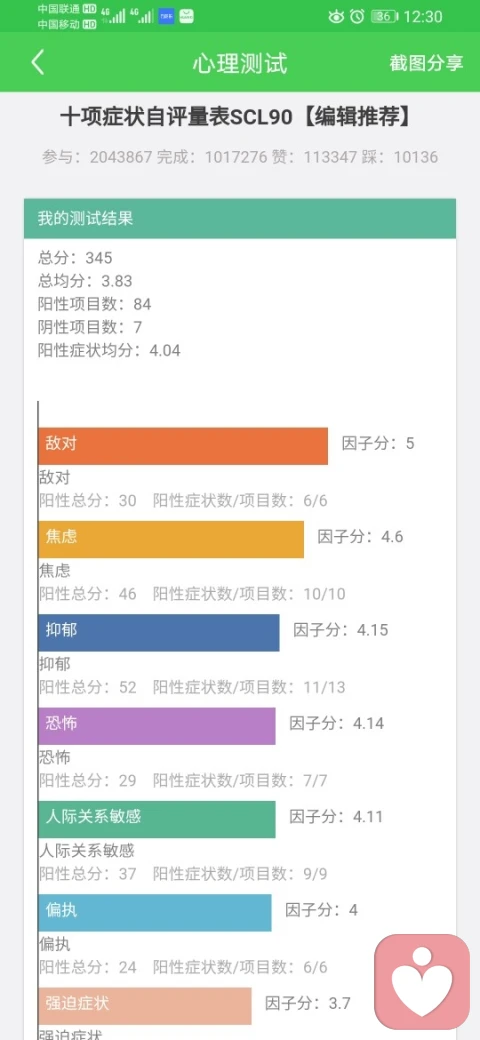Select the purple 恐怖 bar
Screen dimensions: 480x1040
(157, 726)
